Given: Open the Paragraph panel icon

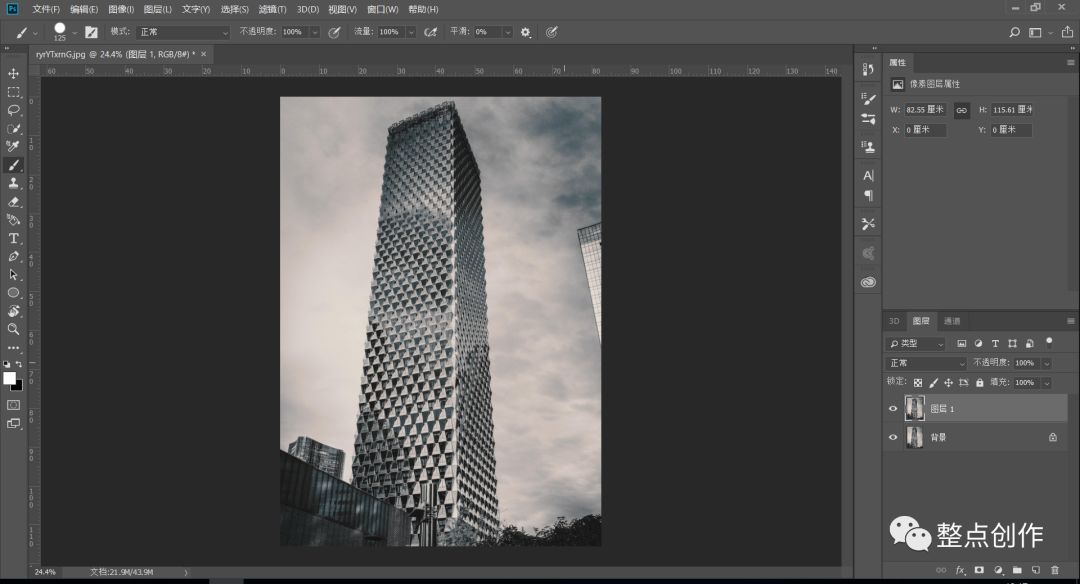Looking at the screenshot, I should coord(869,196).
